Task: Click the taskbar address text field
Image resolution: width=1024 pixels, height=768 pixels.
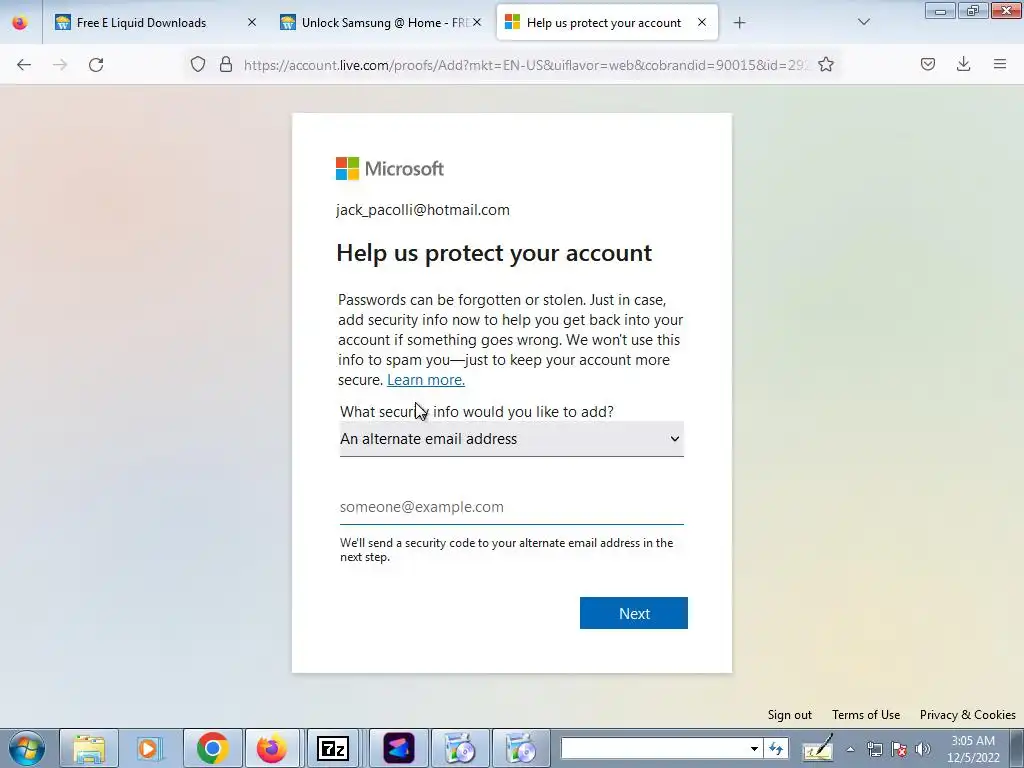Action: point(654,748)
